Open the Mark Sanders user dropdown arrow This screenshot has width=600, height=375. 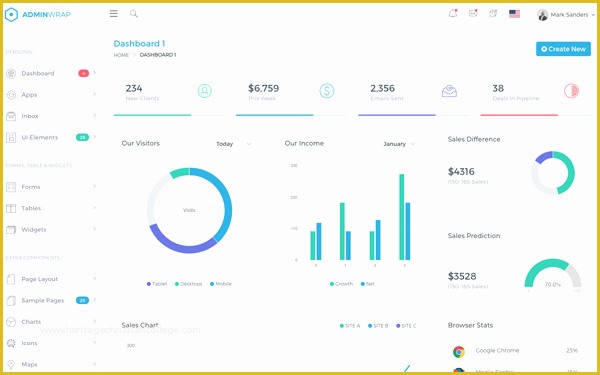click(x=593, y=15)
